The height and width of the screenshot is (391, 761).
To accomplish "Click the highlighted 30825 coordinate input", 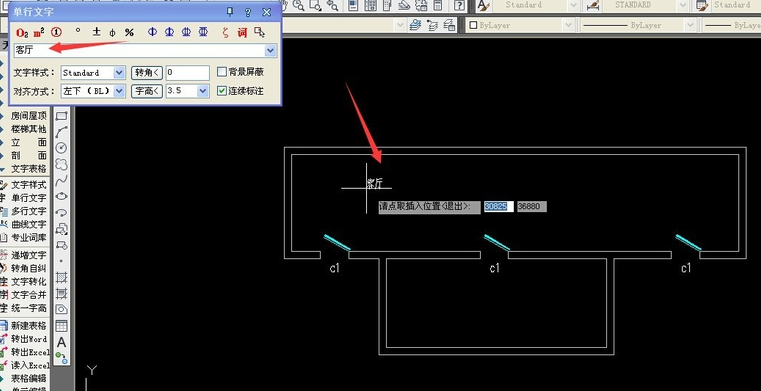I will pos(498,207).
